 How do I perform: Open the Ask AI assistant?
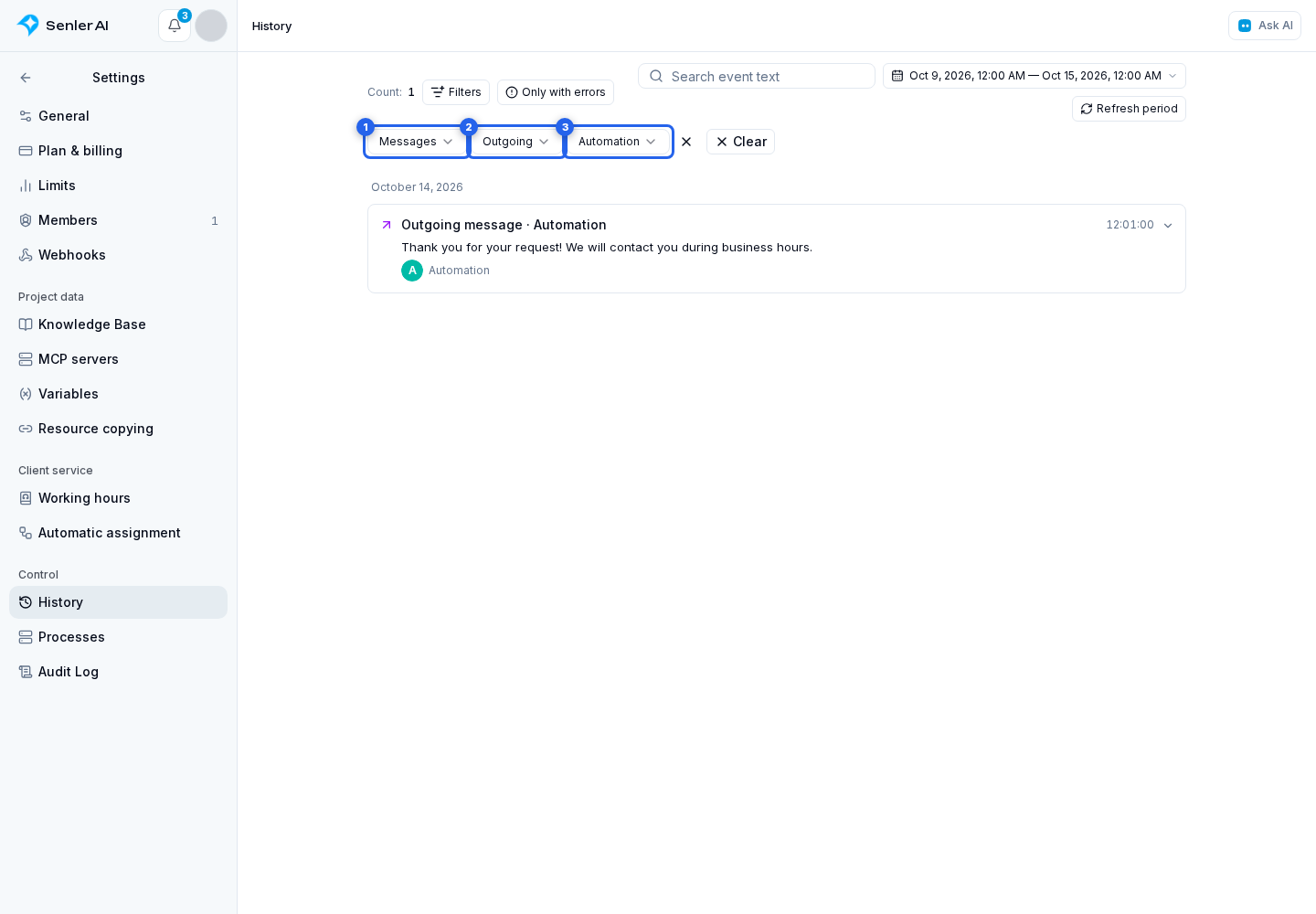point(1265,26)
